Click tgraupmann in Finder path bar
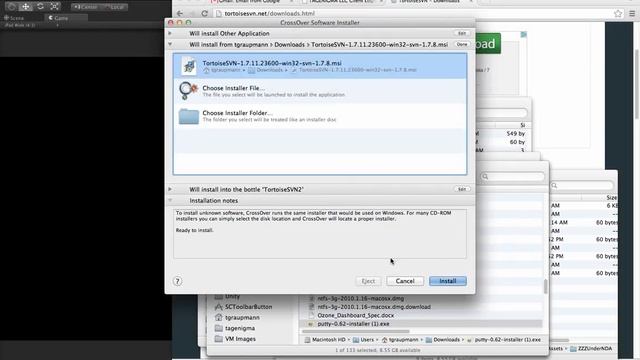 click(x=400, y=340)
